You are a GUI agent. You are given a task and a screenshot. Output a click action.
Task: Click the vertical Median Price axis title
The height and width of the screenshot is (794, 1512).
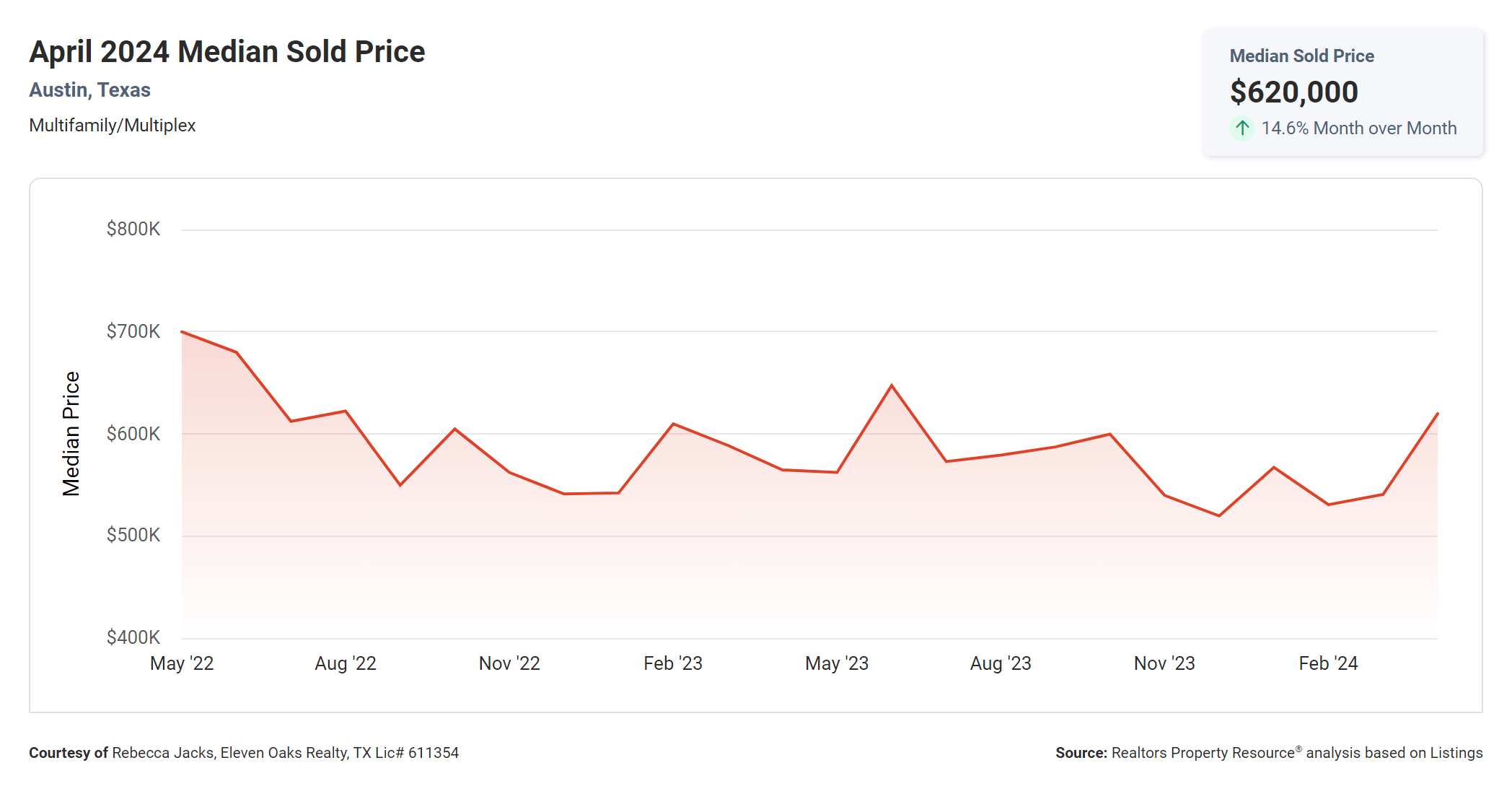(71, 434)
